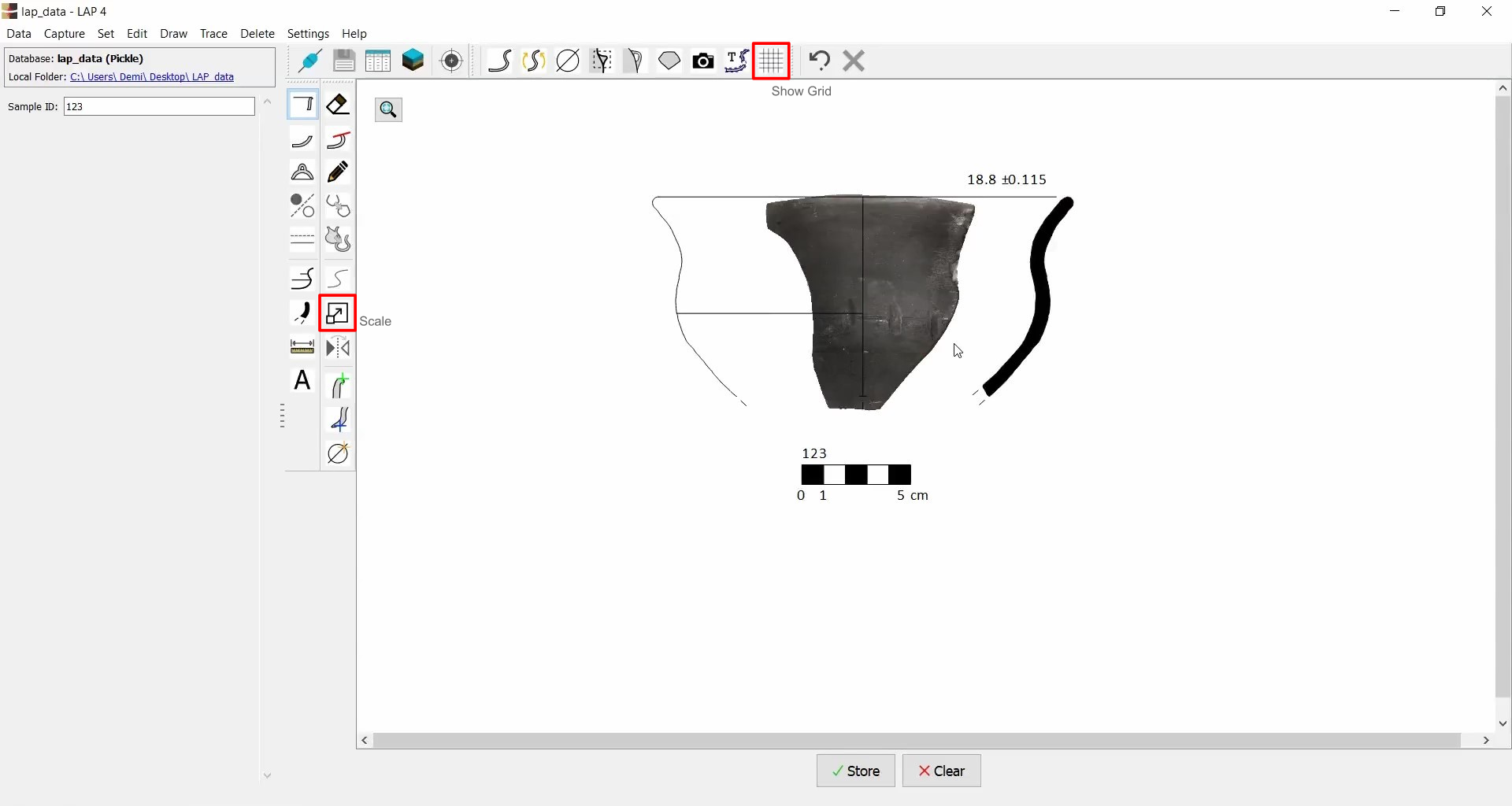
Task: Click the pottery sherd photo on canvas
Action: (871, 303)
